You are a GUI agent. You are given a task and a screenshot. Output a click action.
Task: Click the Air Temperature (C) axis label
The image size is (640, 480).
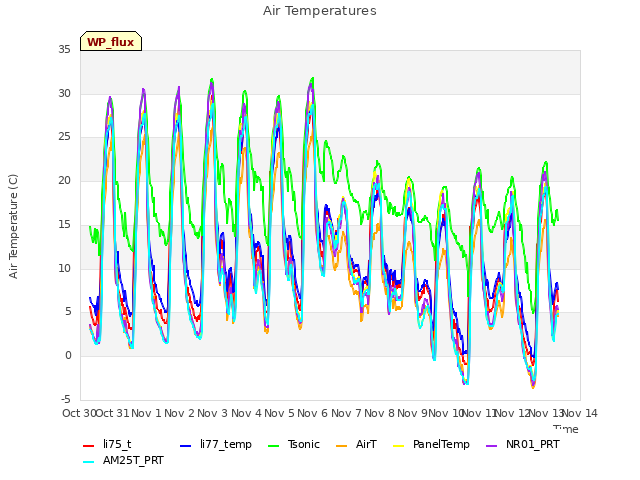[x=13, y=227]
